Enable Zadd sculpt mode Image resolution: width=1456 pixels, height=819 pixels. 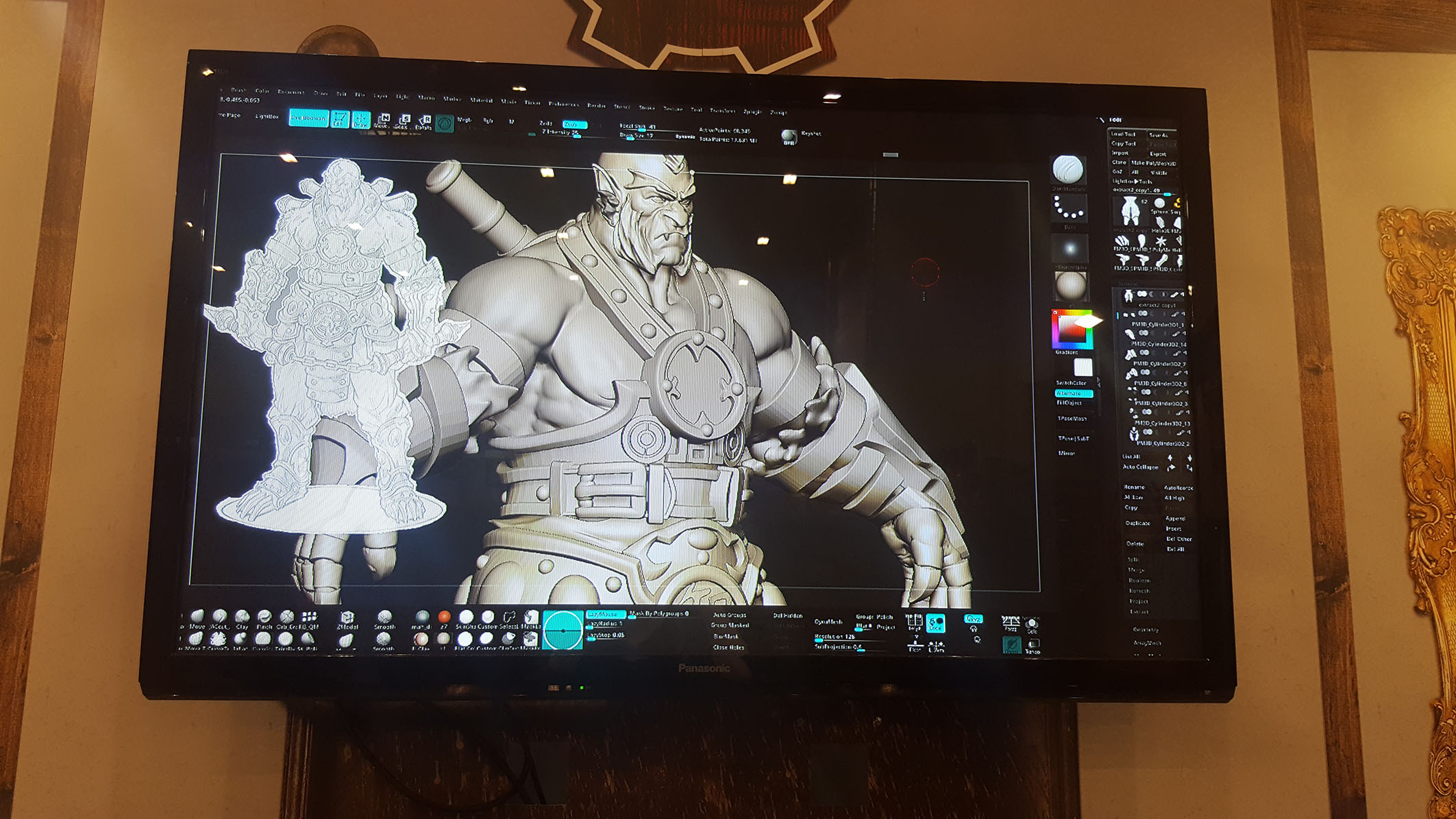(546, 123)
